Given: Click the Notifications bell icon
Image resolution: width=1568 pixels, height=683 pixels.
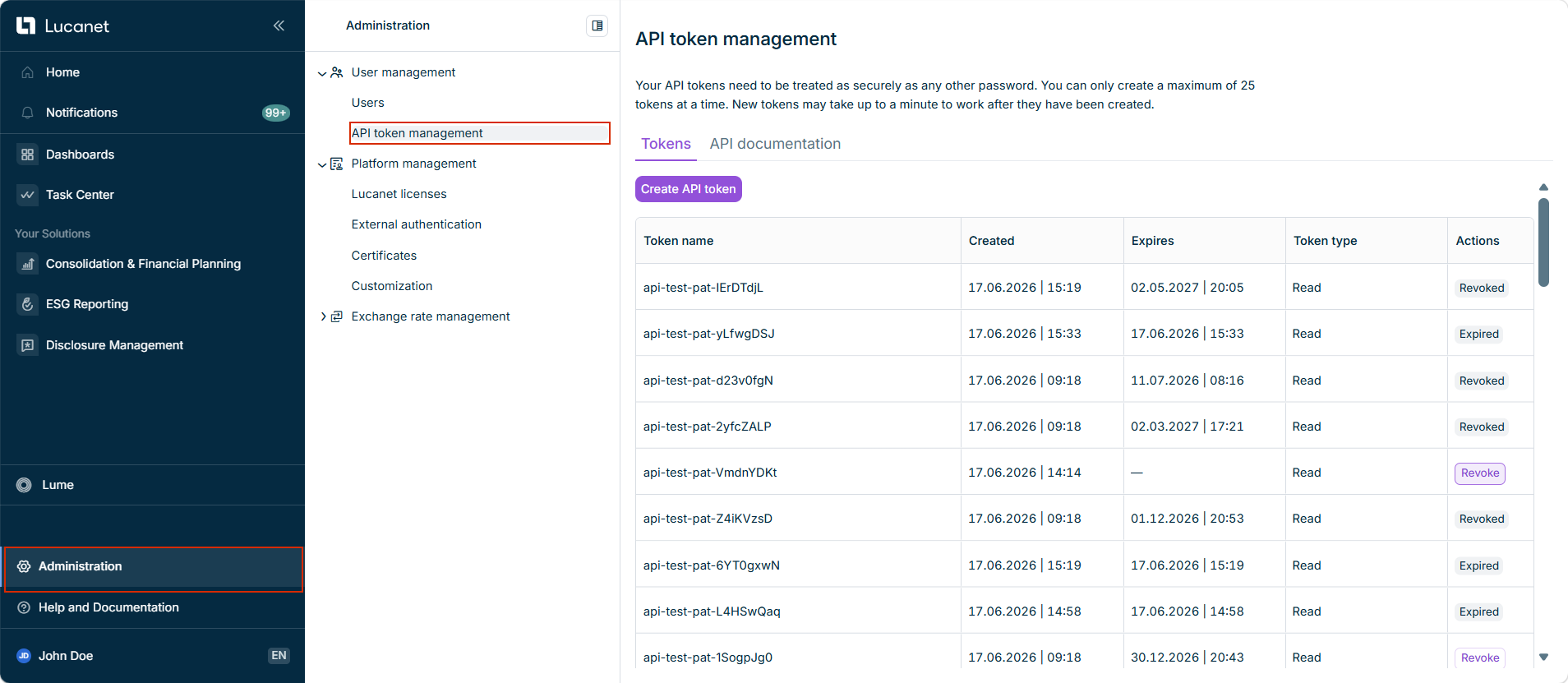Looking at the screenshot, I should [27, 113].
